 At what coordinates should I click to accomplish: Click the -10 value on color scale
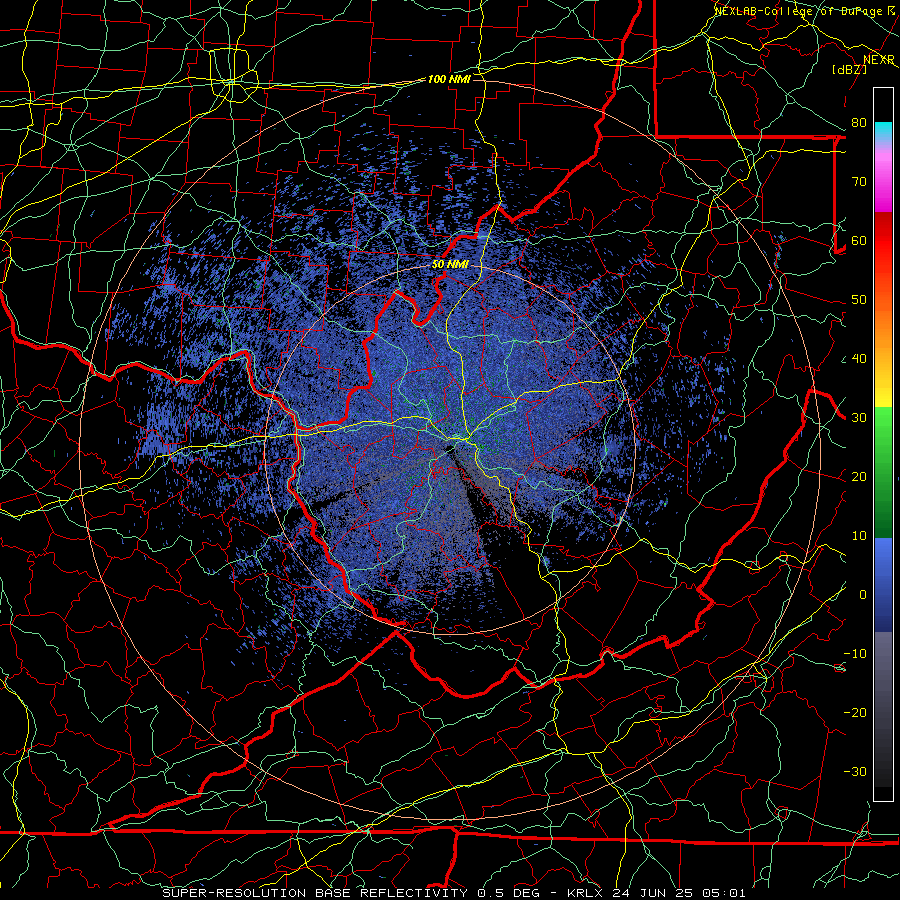click(855, 654)
